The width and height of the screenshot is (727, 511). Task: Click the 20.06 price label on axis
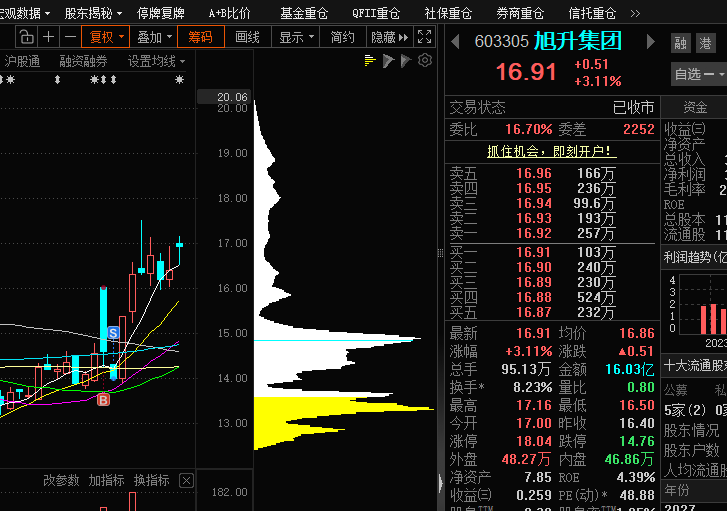click(224, 96)
